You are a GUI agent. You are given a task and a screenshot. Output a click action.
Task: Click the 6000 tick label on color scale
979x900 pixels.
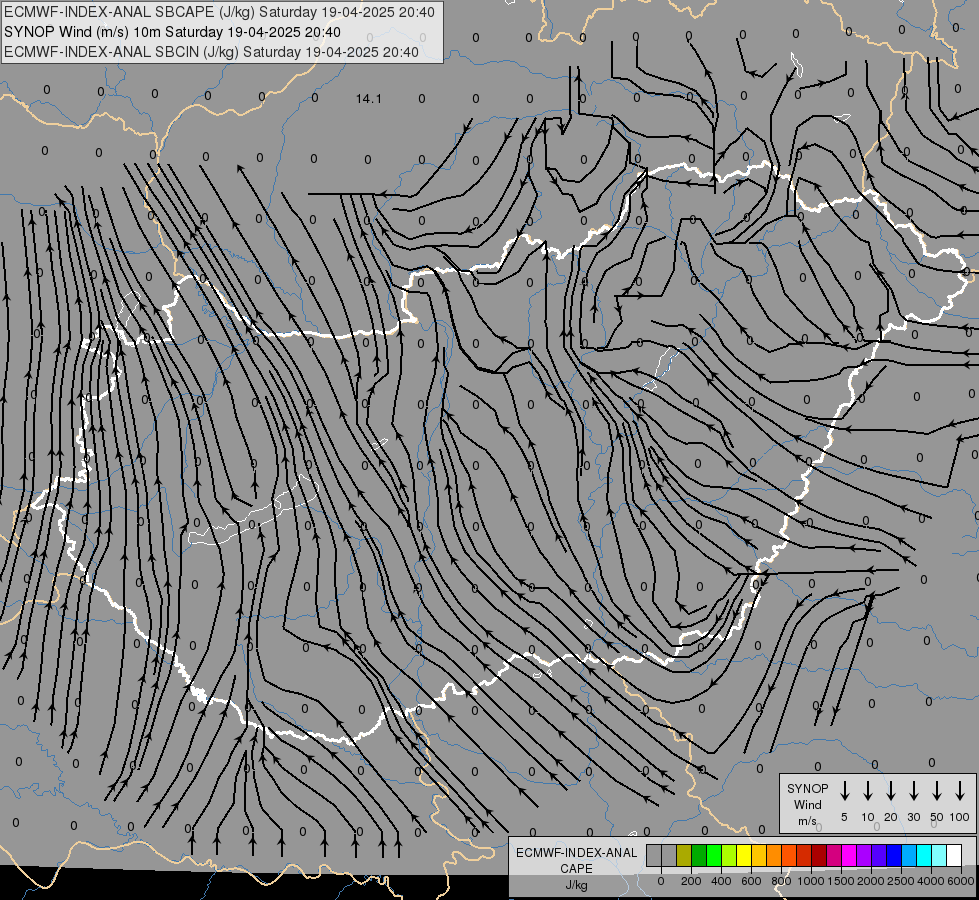(961, 881)
